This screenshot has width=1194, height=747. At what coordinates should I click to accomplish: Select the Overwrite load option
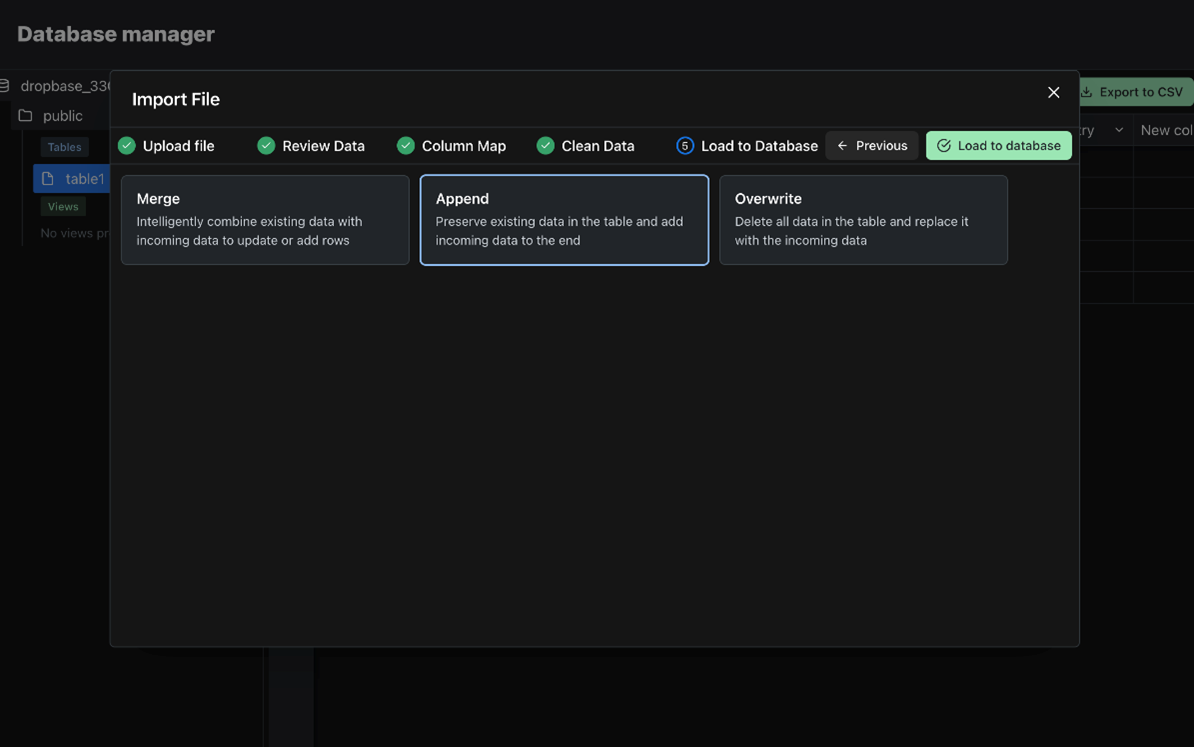(x=863, y=220)
